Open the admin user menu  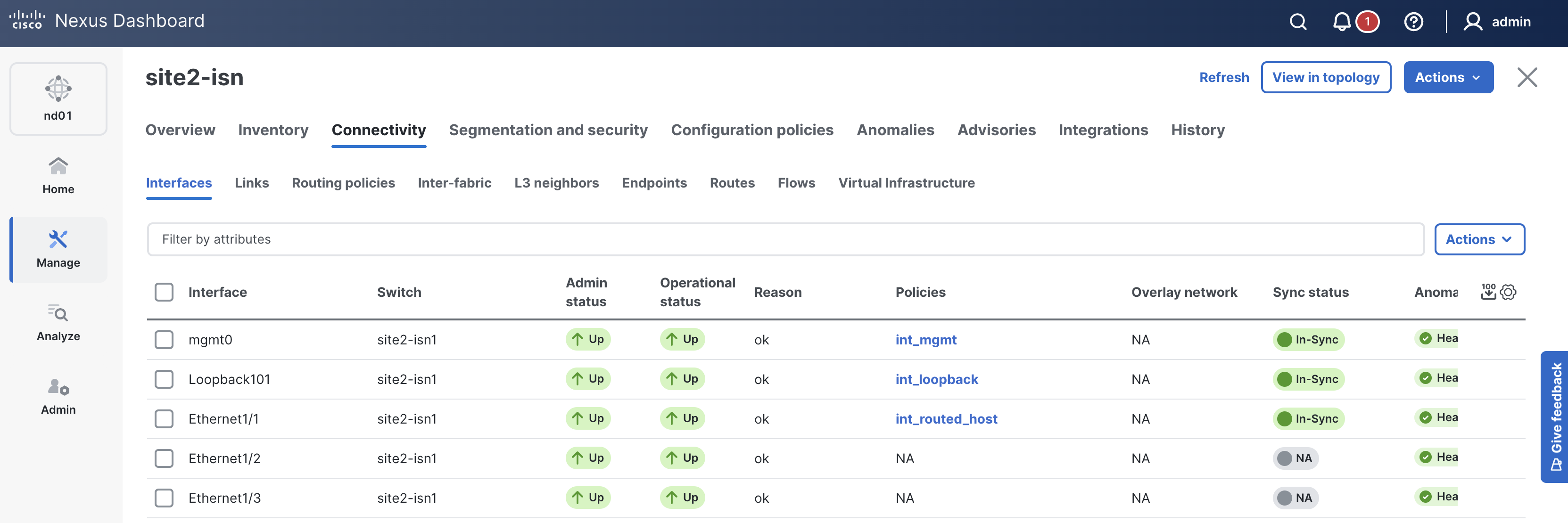click(1497, 22)
